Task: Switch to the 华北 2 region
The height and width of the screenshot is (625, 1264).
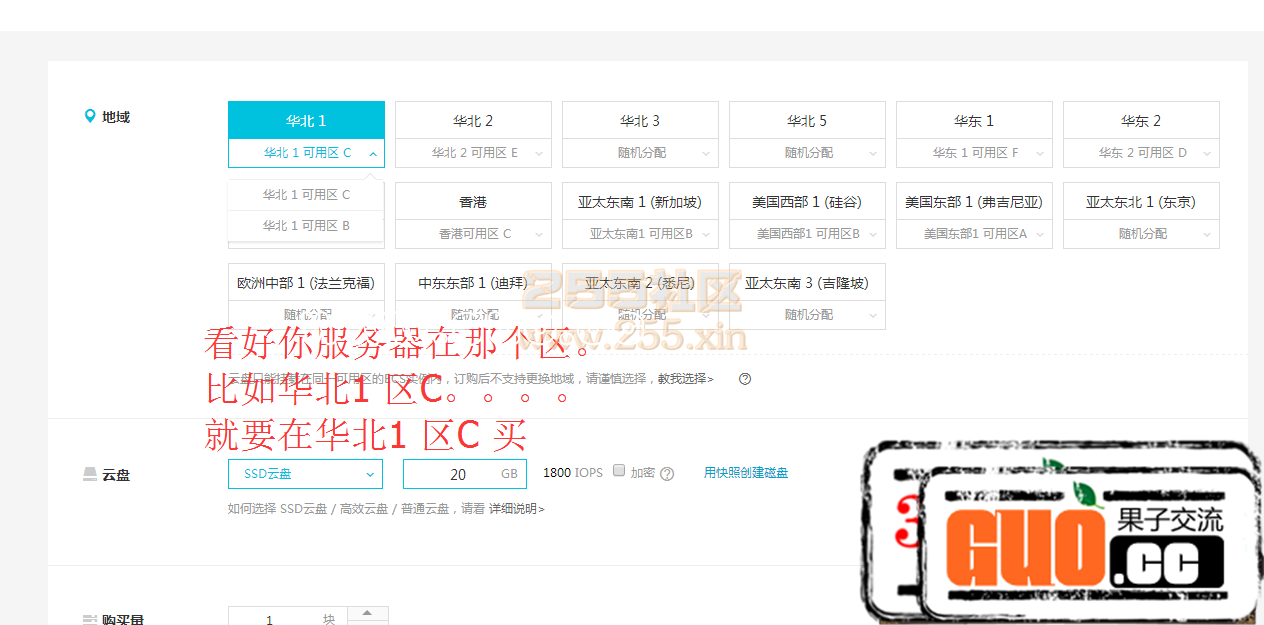Action: click(473, 119)
